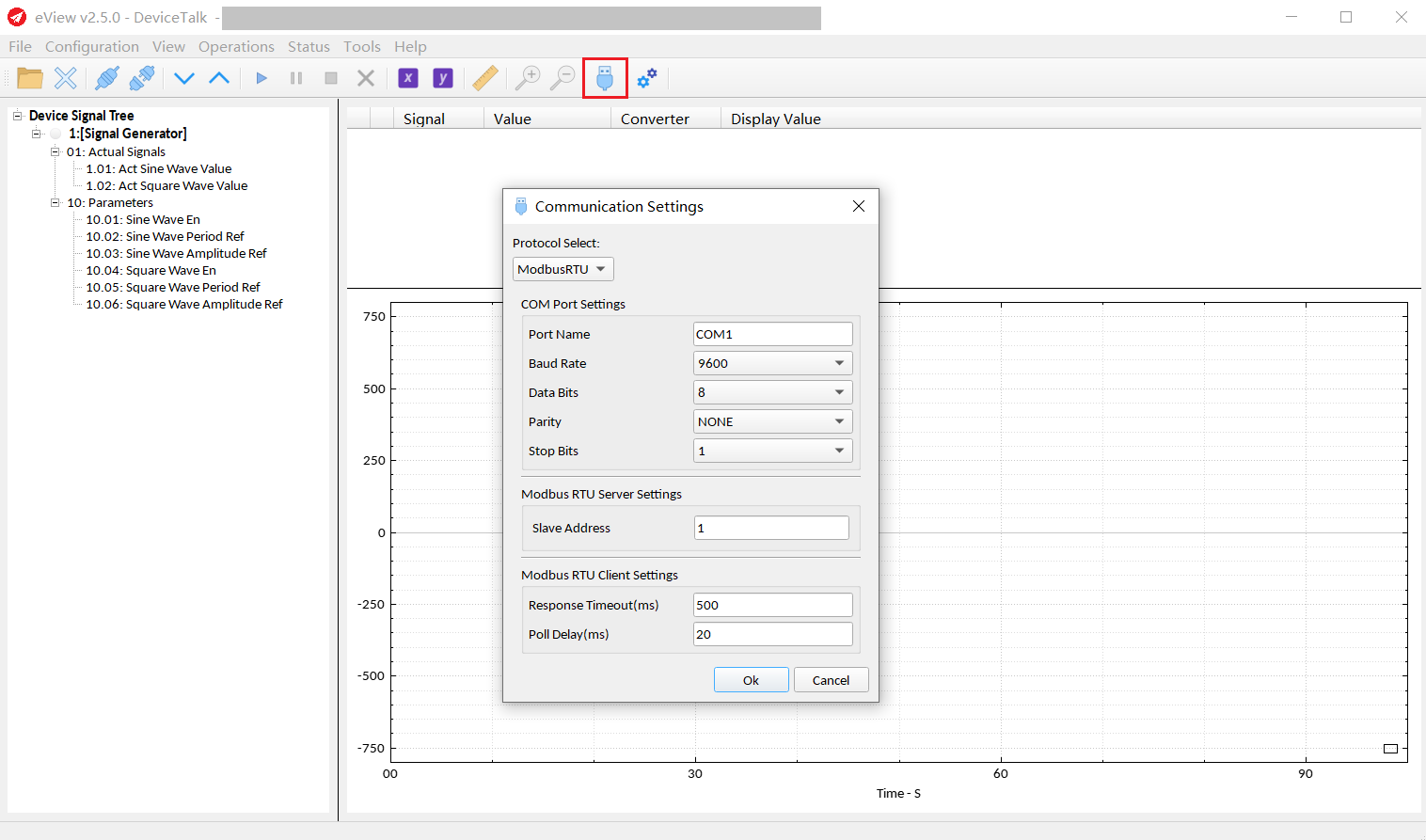Screen dimensions: 1426x840
Task: Close the Communication Settings dialog
Action: click(859, 206)
